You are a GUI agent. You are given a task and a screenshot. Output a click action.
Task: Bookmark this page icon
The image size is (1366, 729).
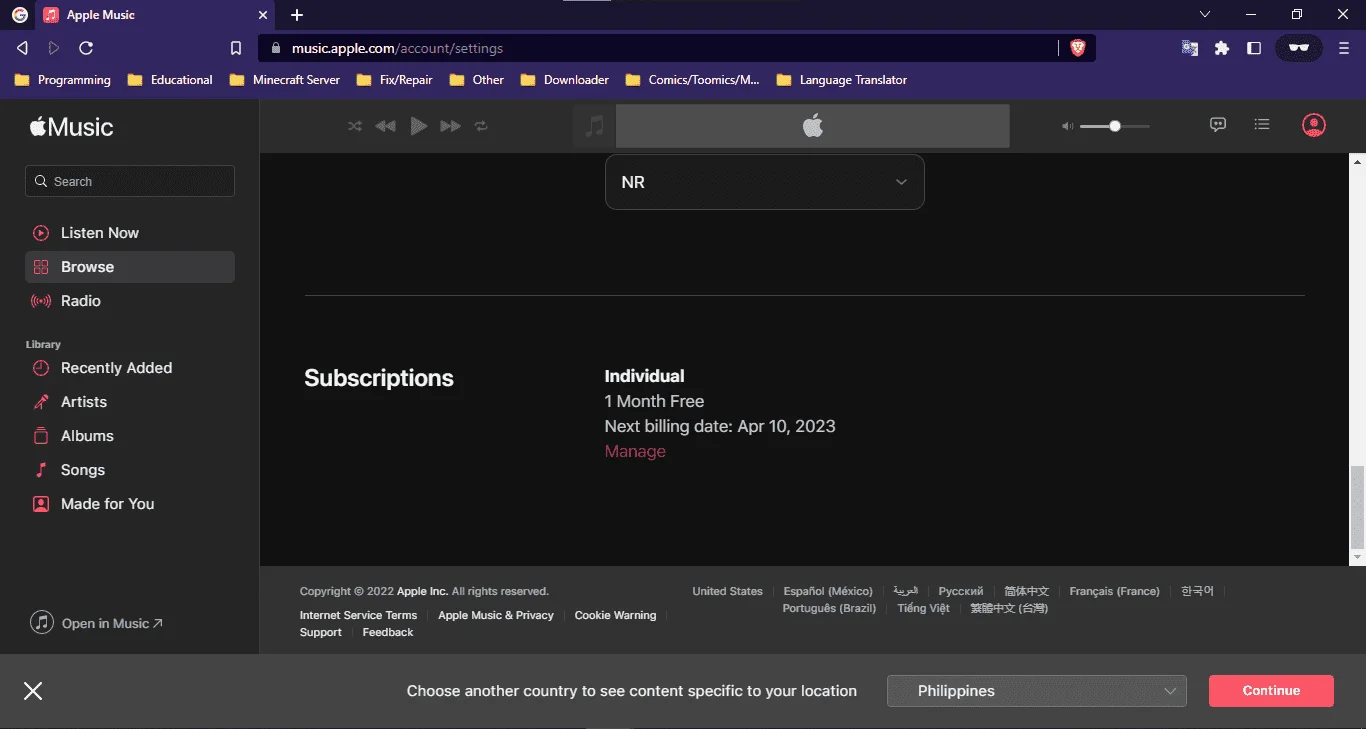(236, 48)
